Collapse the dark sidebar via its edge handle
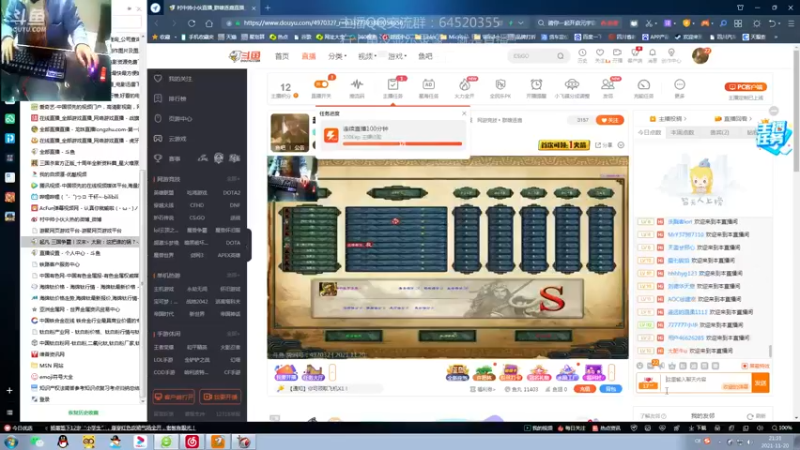The image size is (800, 450). point(248,245)
